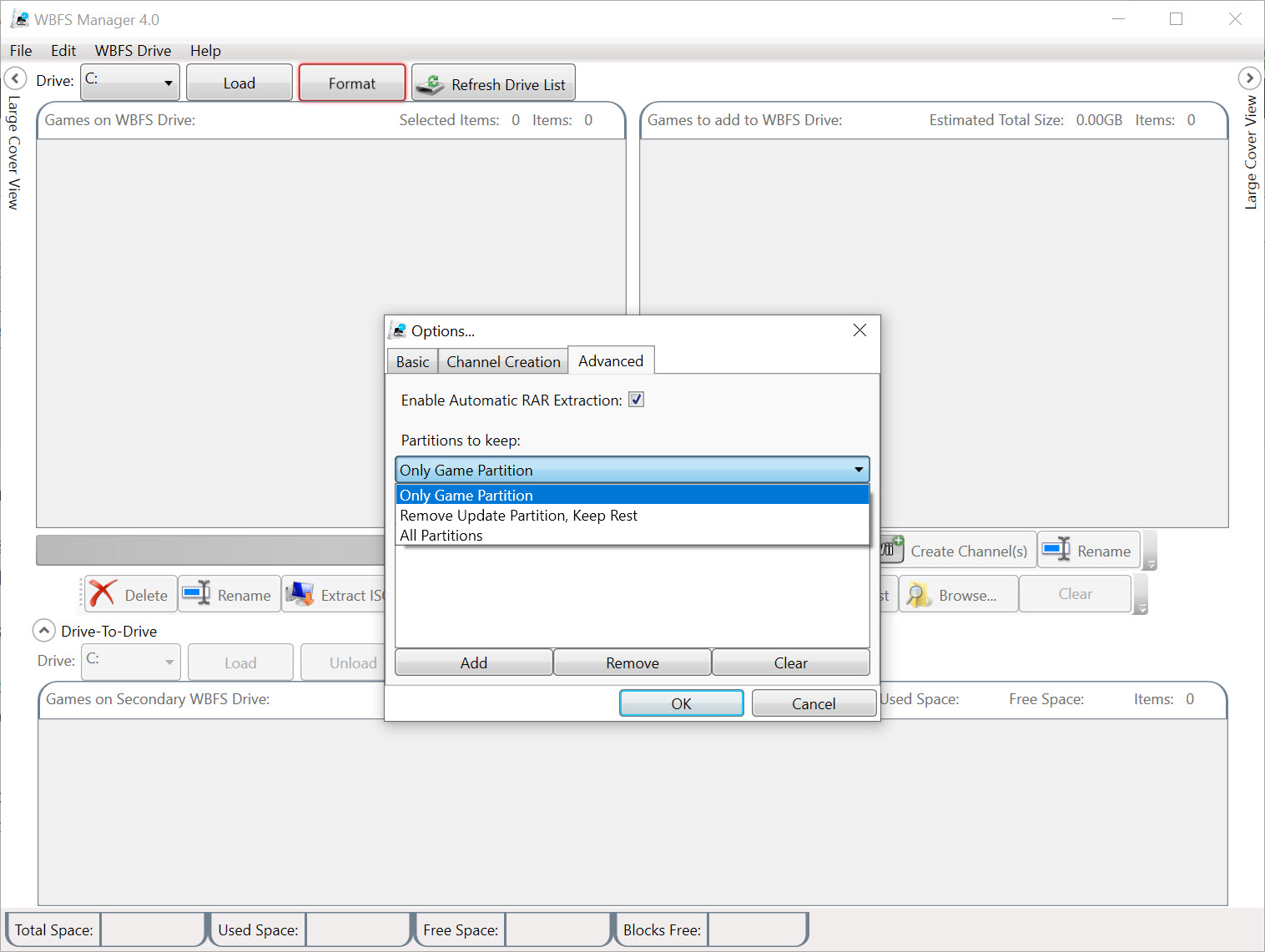Image resolution: width=1265 pixels, height=952 pixels.
Task: Click the Create Channel(s) icon
Action: (x=892, y=548)
